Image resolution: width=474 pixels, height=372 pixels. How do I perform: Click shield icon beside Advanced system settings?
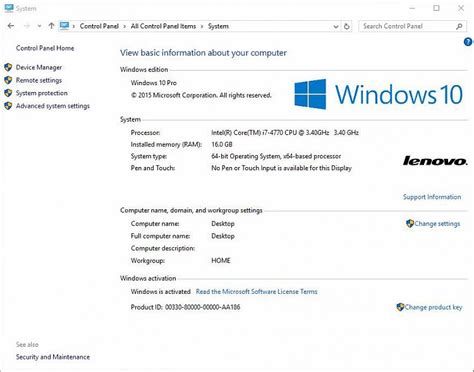[8, 106]
